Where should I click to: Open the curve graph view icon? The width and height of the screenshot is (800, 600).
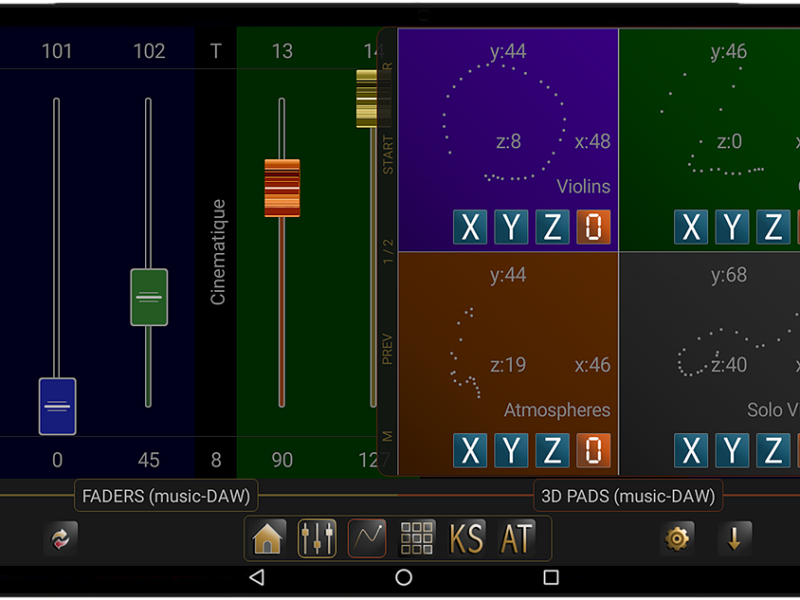367,539
